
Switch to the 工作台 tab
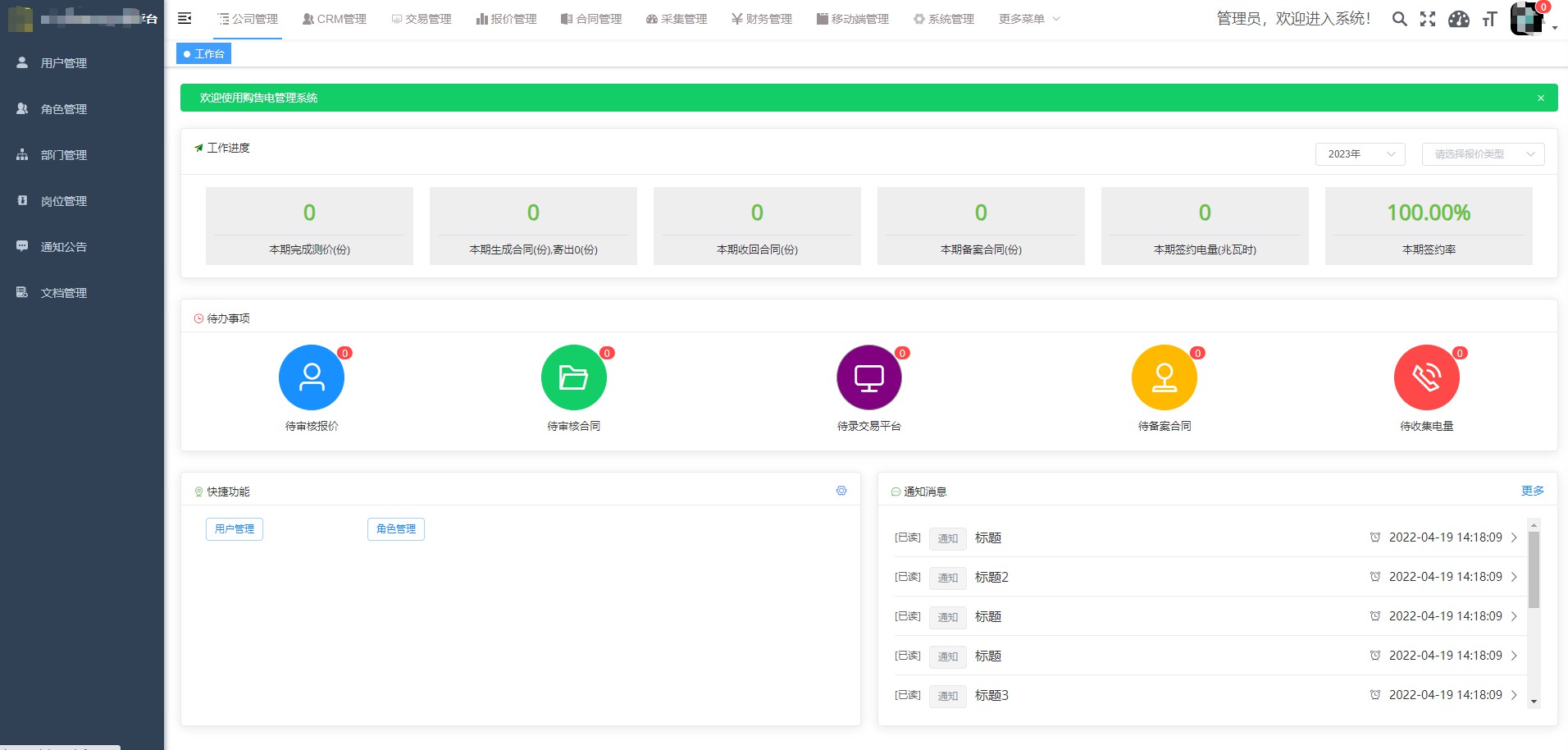pyautogui.click(x=204, y=53)
